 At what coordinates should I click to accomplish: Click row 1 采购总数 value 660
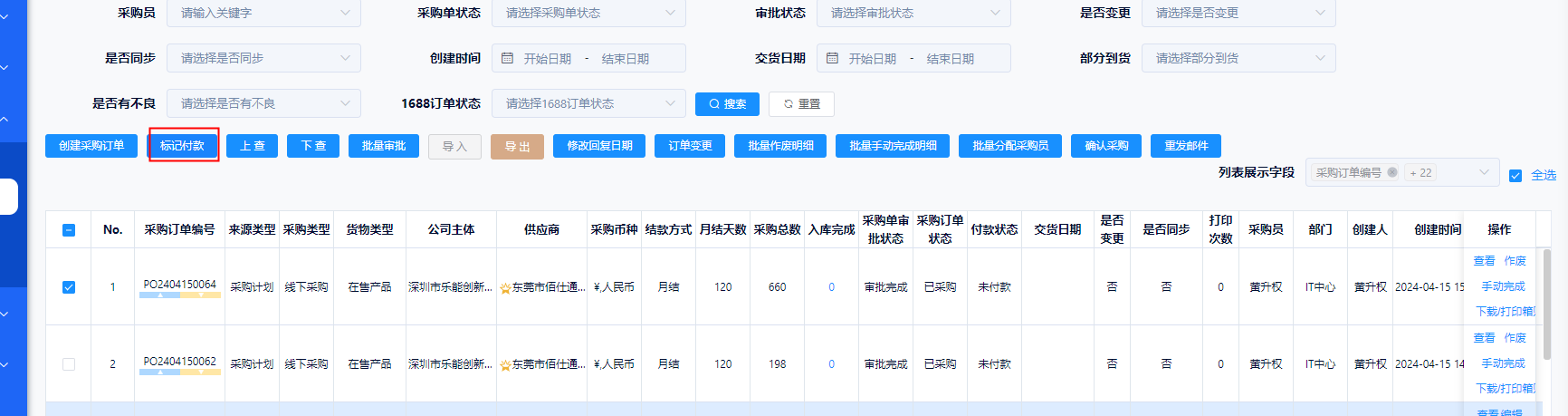click(x=777, y=287)
